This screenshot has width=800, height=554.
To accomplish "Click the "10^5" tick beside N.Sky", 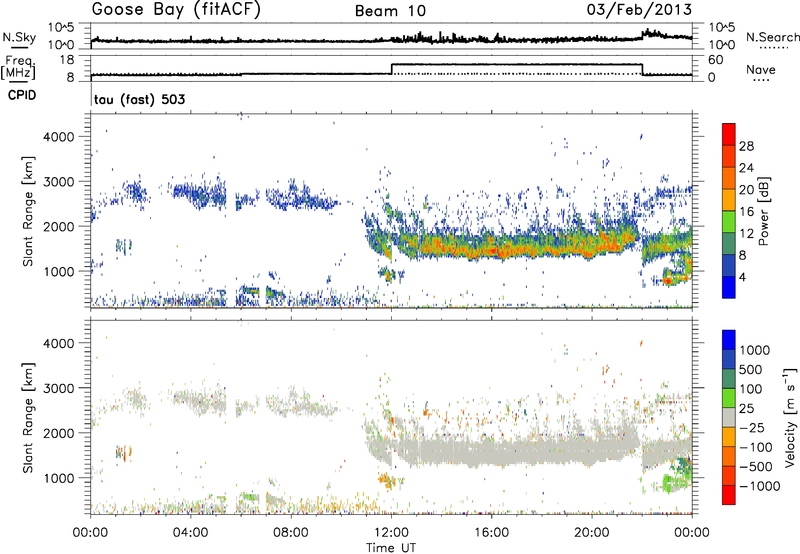I will 61,27.
